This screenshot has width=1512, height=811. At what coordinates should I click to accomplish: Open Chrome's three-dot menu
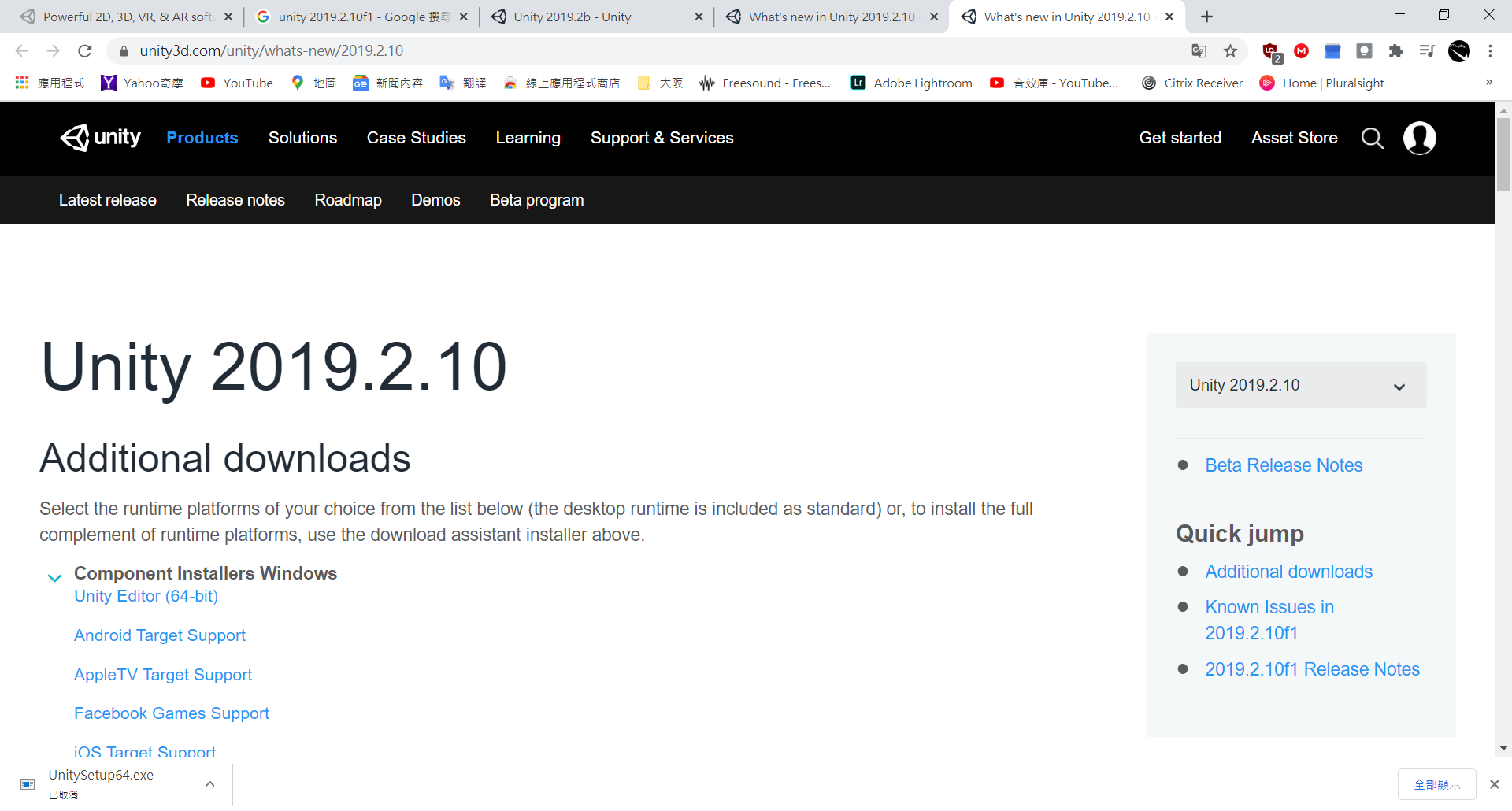pos(1490,51)
